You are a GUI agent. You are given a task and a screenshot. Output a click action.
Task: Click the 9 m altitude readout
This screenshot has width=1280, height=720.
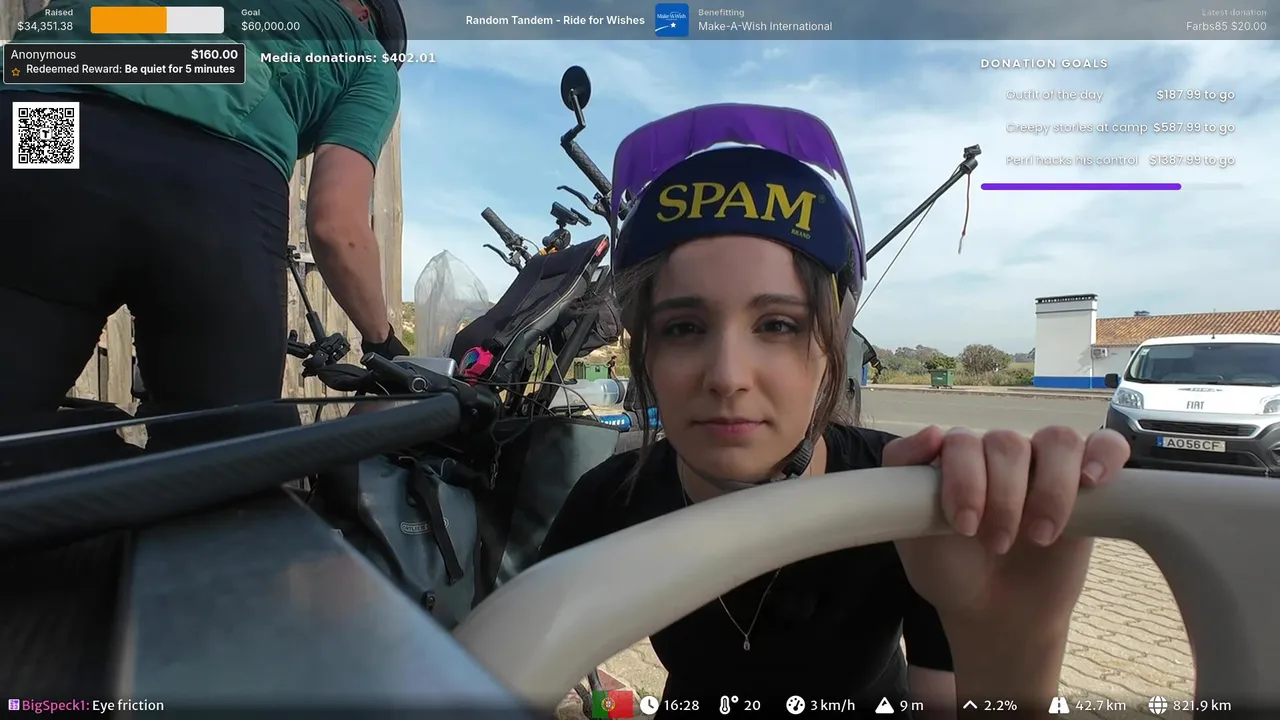coord(911,705)
